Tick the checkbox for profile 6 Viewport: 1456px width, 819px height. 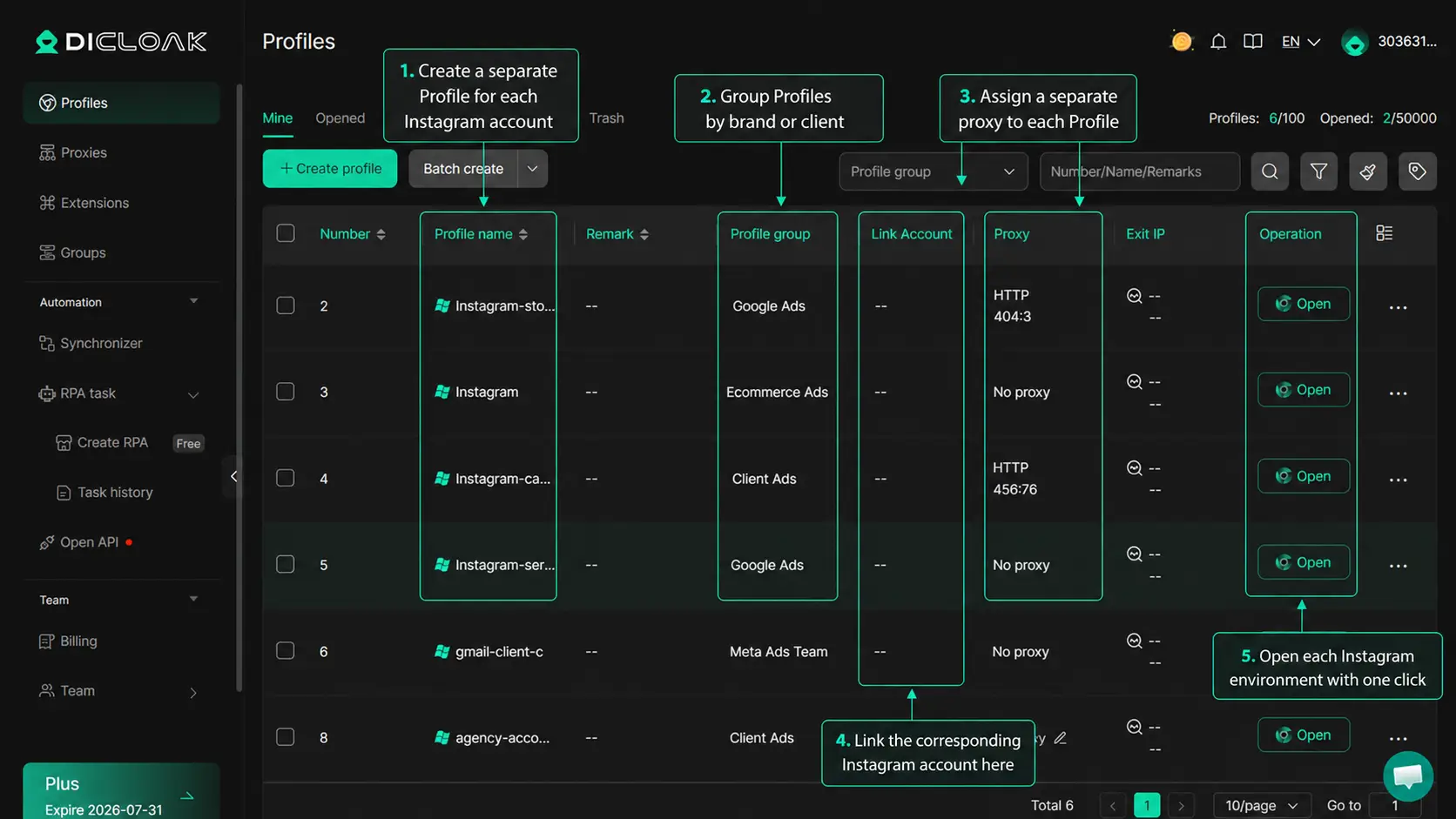tap(286, 650)
